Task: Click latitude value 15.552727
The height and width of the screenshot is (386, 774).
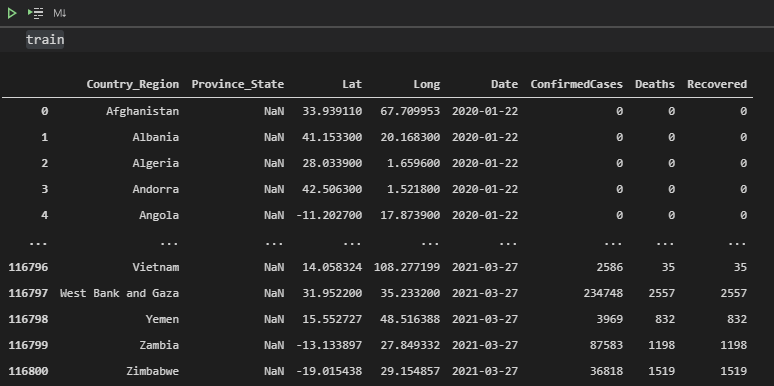Action: (332, 319)
